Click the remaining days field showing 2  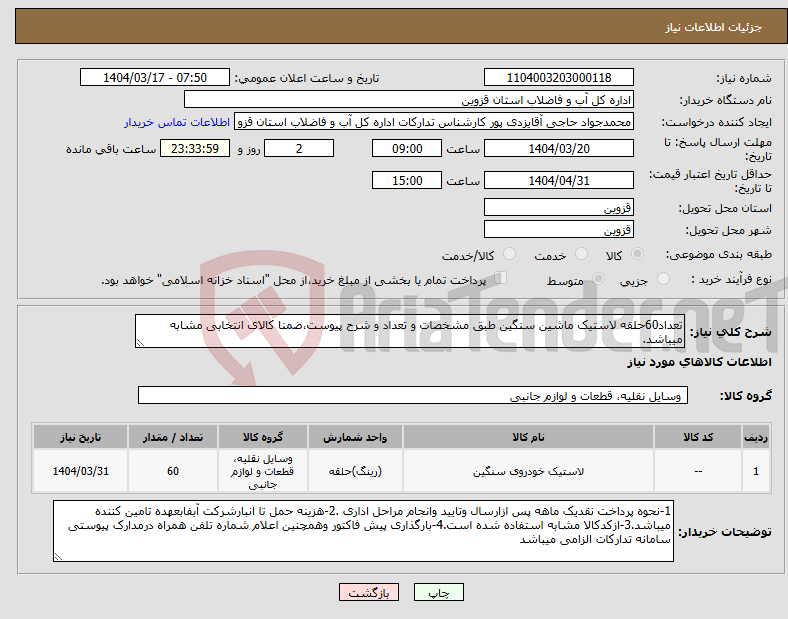[x=299, y=149]
